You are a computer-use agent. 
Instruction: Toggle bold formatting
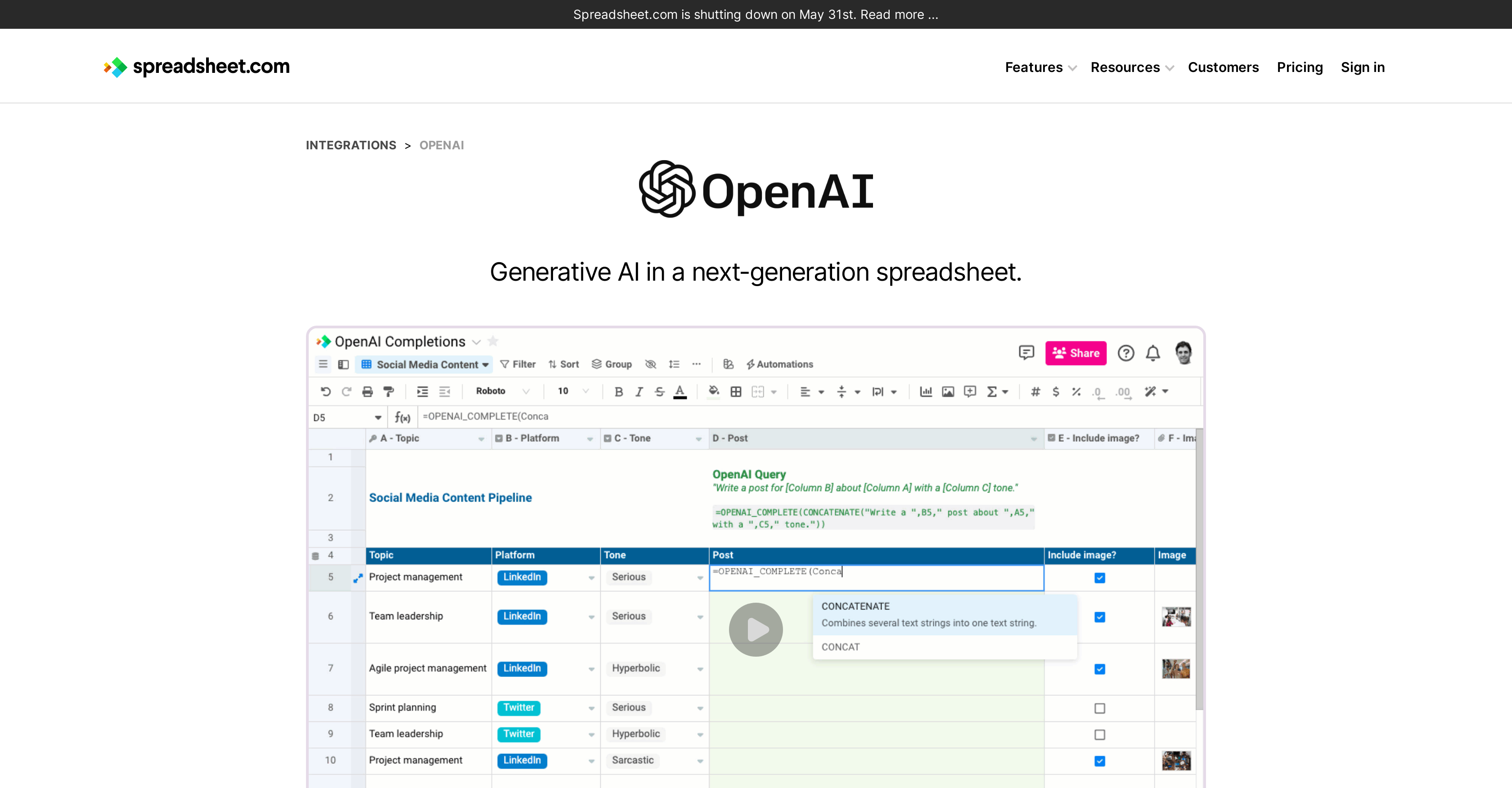point(619,392)
